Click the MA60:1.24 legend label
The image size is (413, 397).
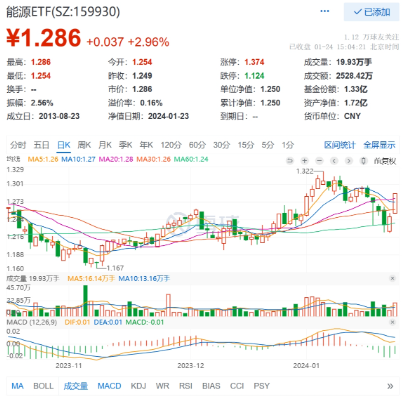pos(191,159)
